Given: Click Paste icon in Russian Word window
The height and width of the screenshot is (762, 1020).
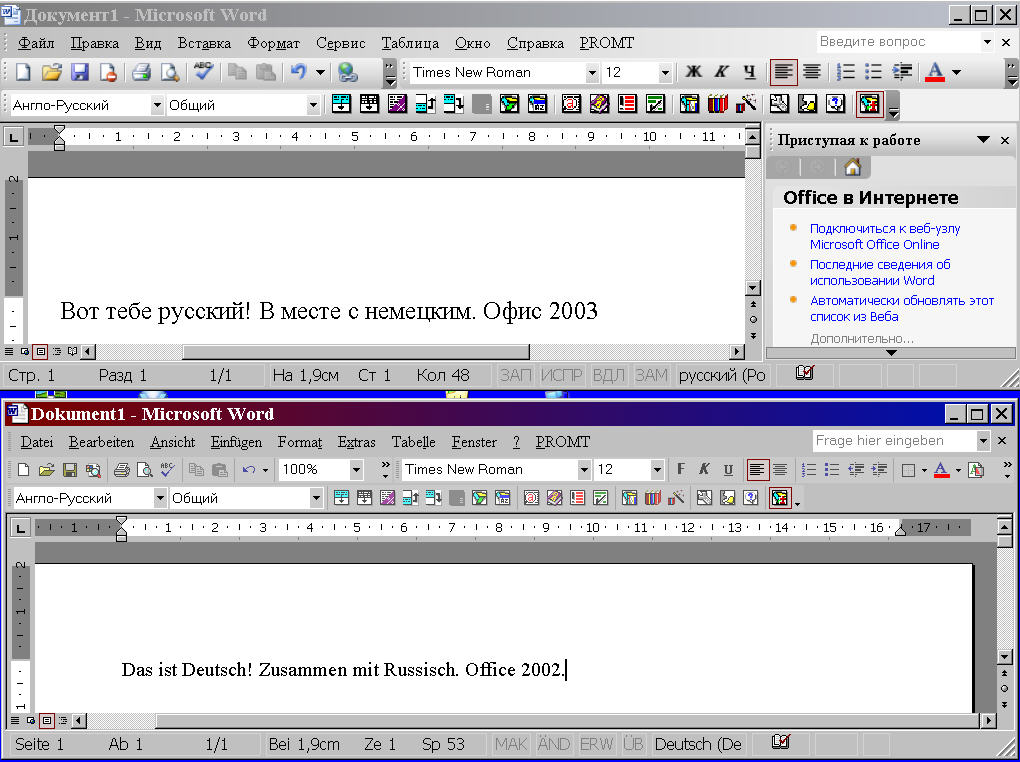Looking at the screenshot, I should (265, 72).
